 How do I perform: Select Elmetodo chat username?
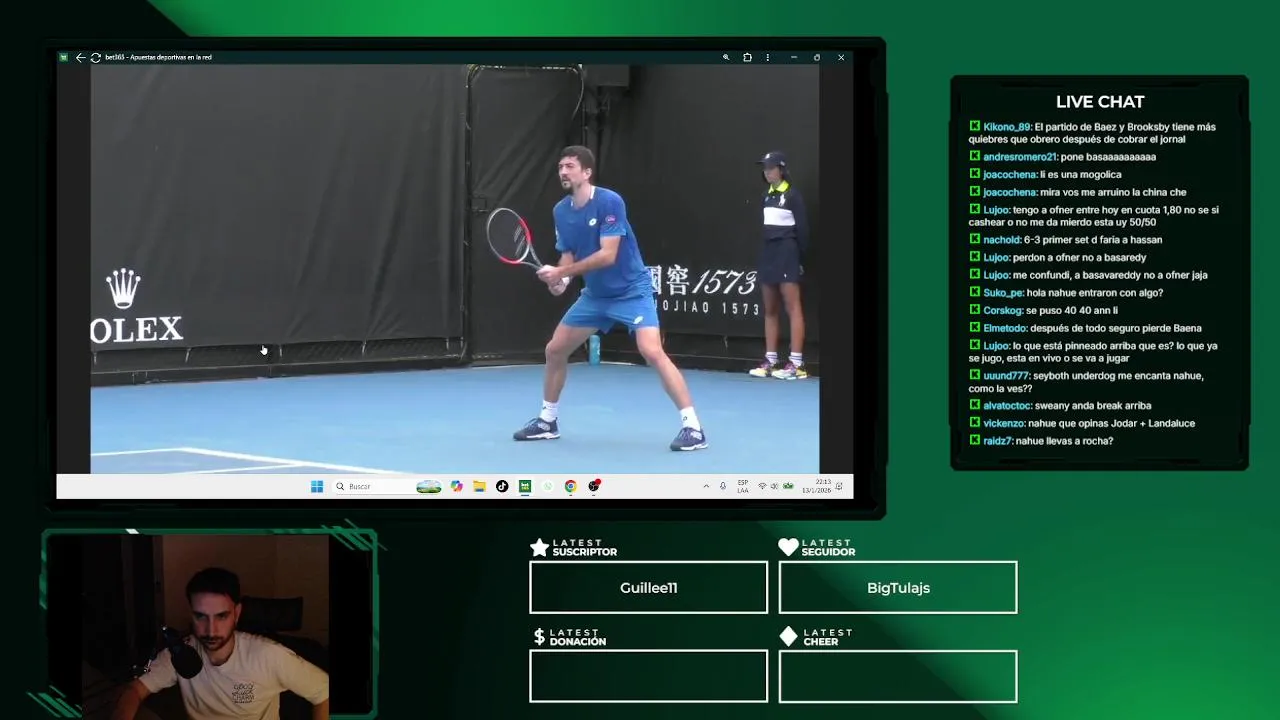(1005, 328)
